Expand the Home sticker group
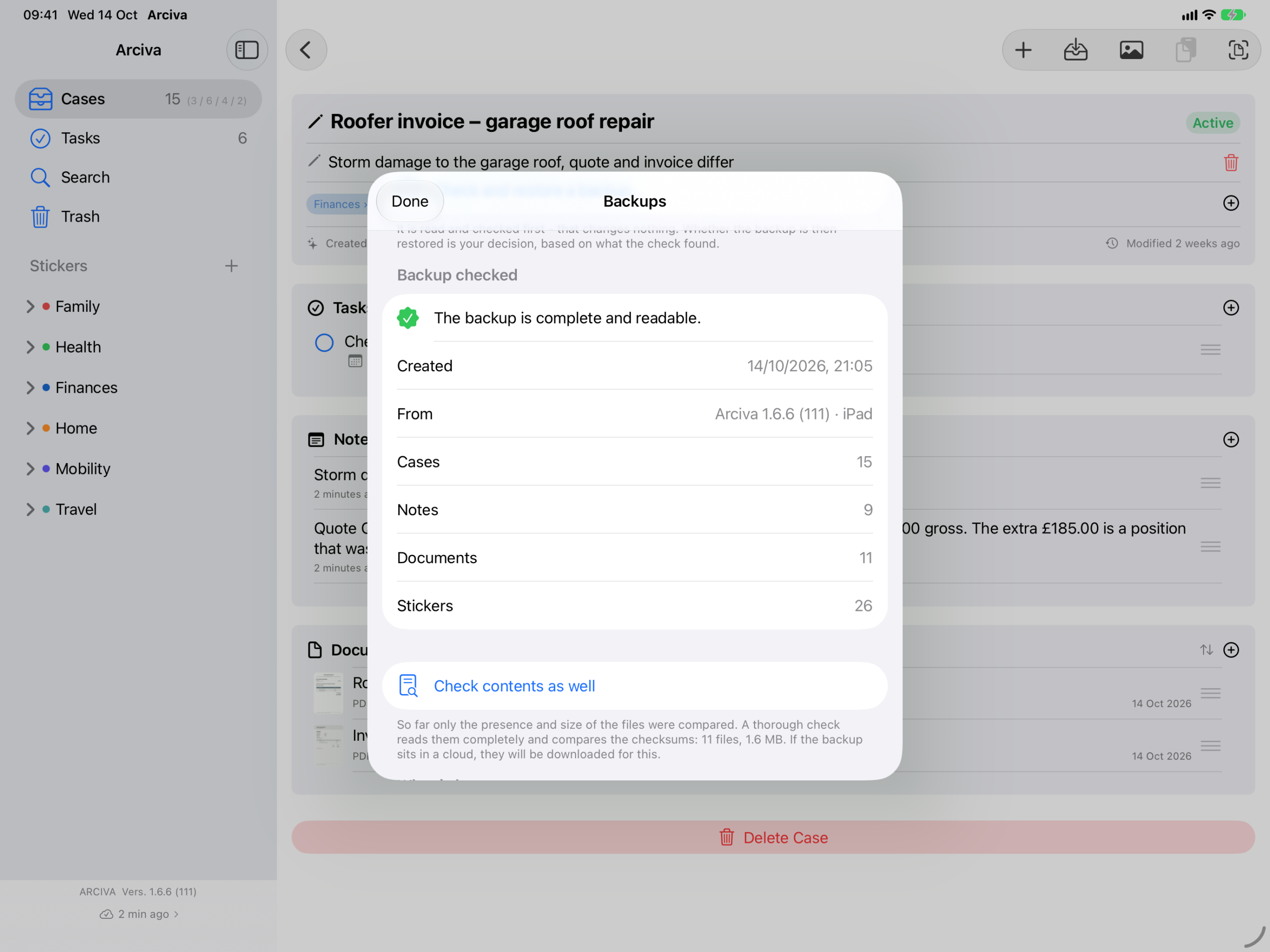 tap(30, 428)
